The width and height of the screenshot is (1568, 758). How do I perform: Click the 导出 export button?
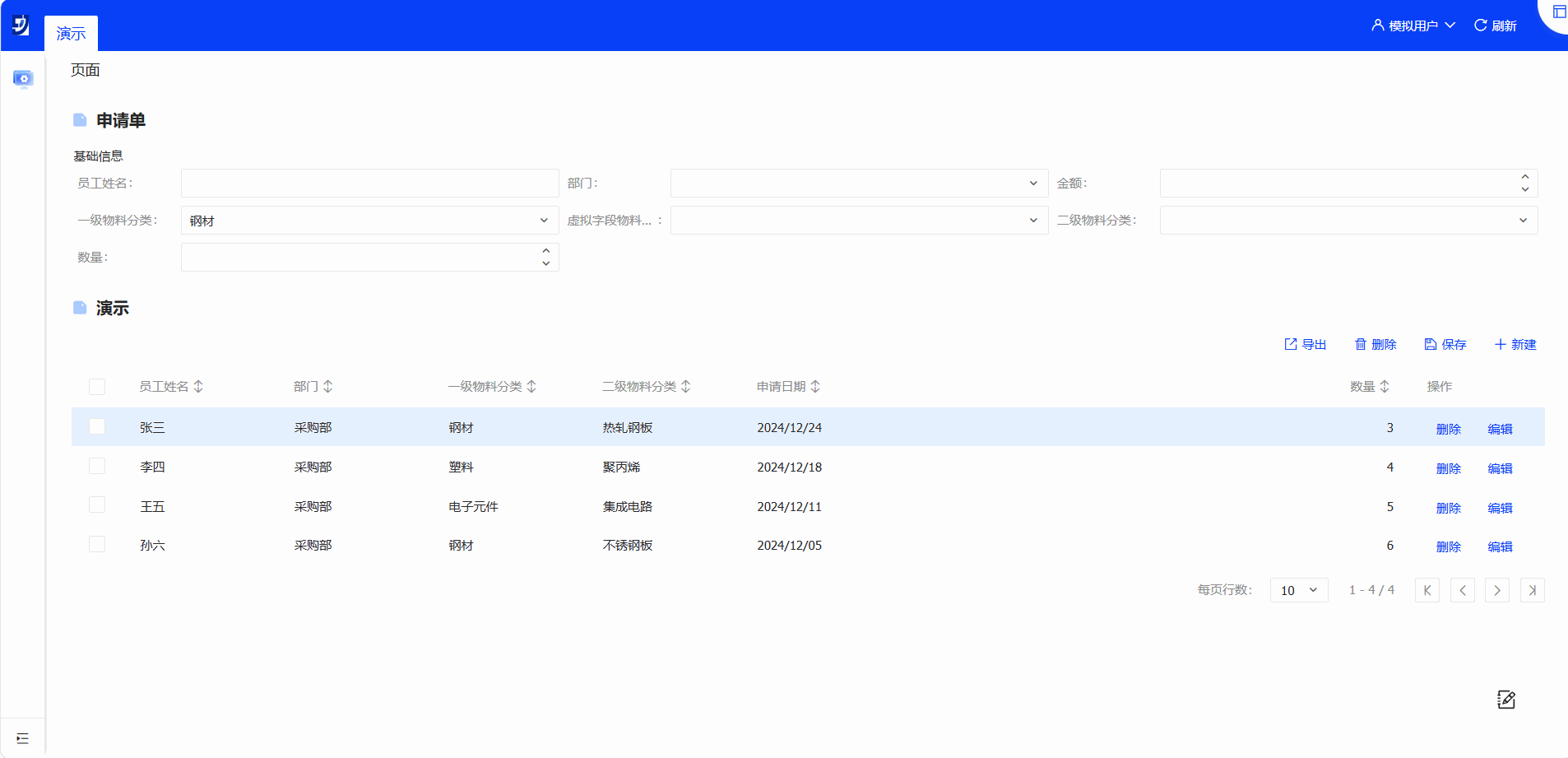[1306, 345]
